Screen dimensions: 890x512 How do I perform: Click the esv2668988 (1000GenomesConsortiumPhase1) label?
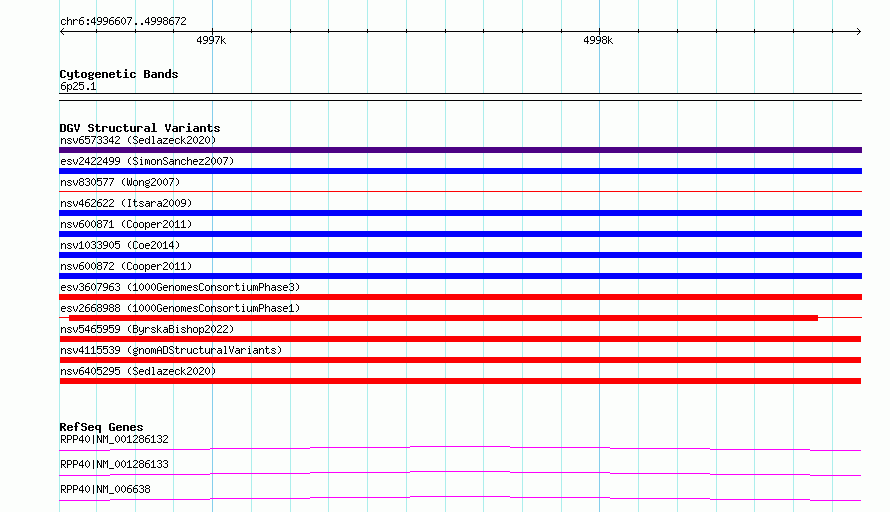point(180,308)
